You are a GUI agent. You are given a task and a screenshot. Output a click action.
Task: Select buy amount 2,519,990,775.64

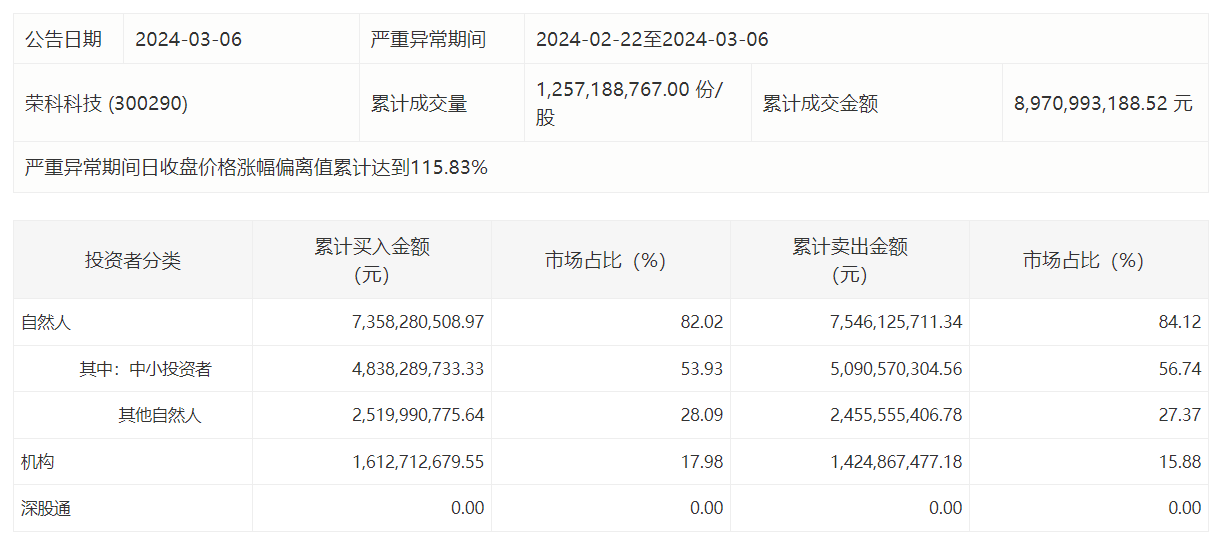tap(418, 415)
